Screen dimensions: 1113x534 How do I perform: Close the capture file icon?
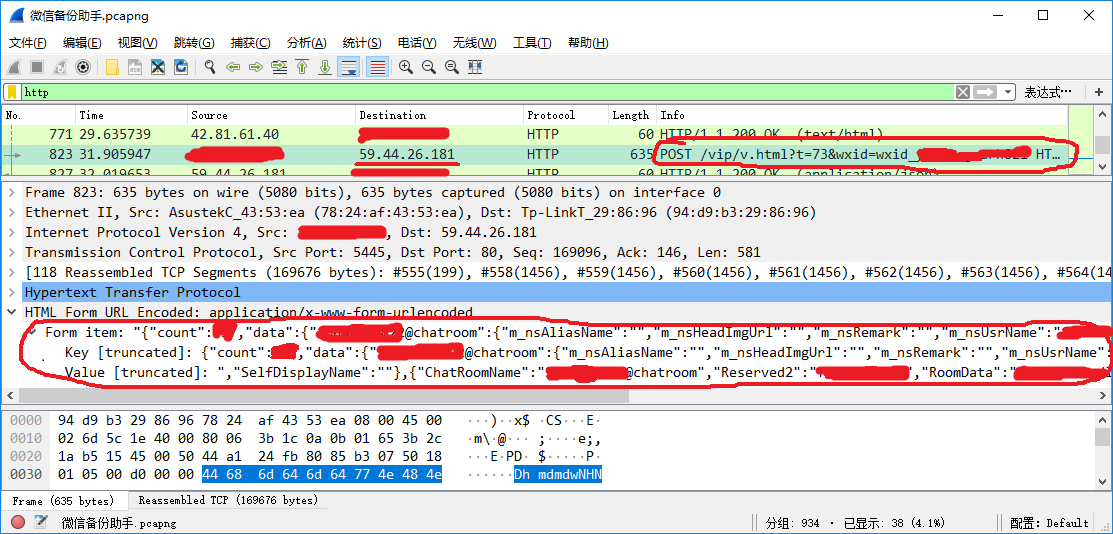pos(158,67)
